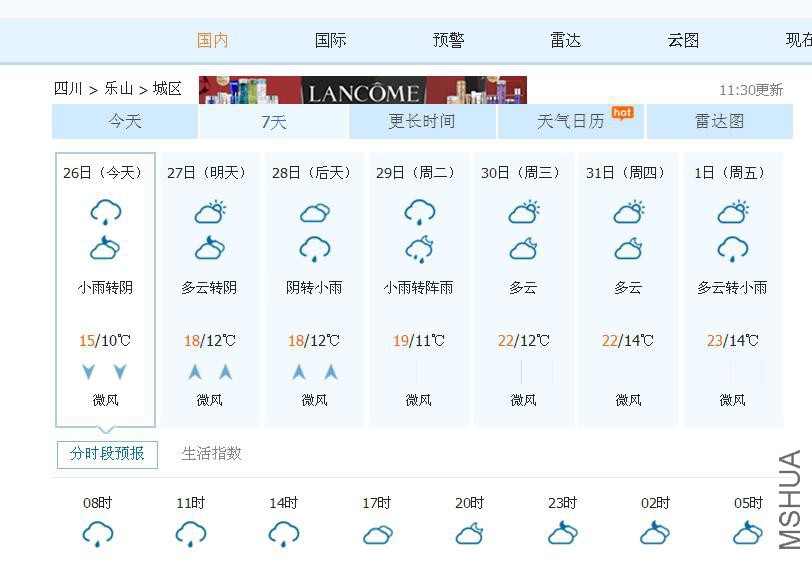
Task: Switch to the 生活指数 tab
Action: 211,454
